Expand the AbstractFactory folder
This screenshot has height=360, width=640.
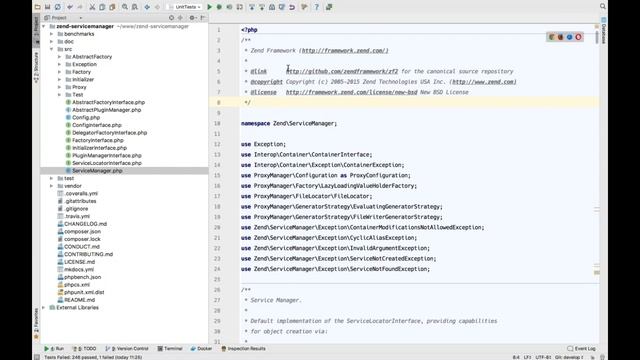60,57
